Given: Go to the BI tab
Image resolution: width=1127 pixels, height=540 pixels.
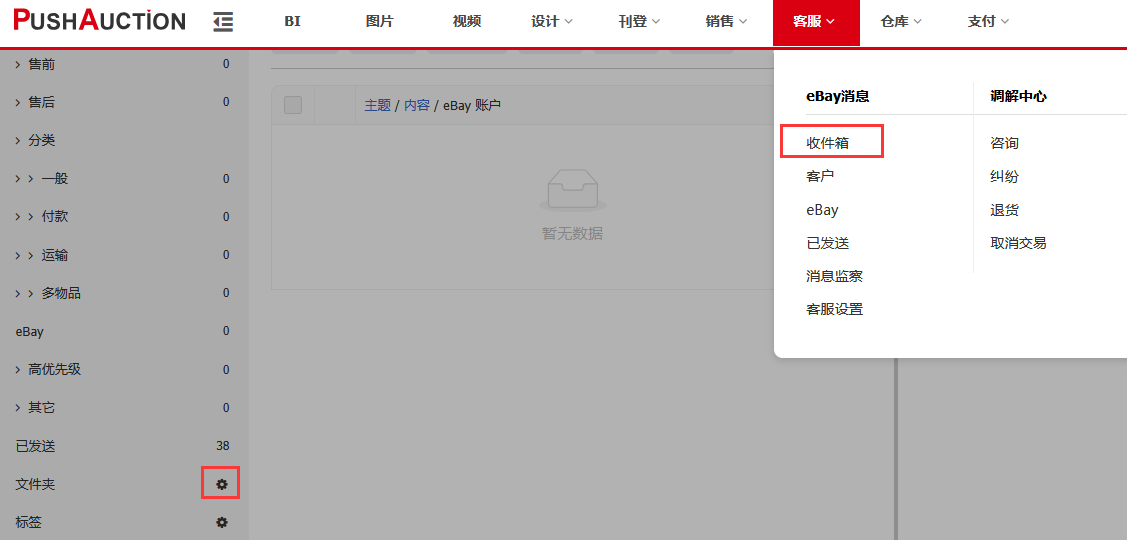Looking at the screenshot, I should [x=292, y=22].
